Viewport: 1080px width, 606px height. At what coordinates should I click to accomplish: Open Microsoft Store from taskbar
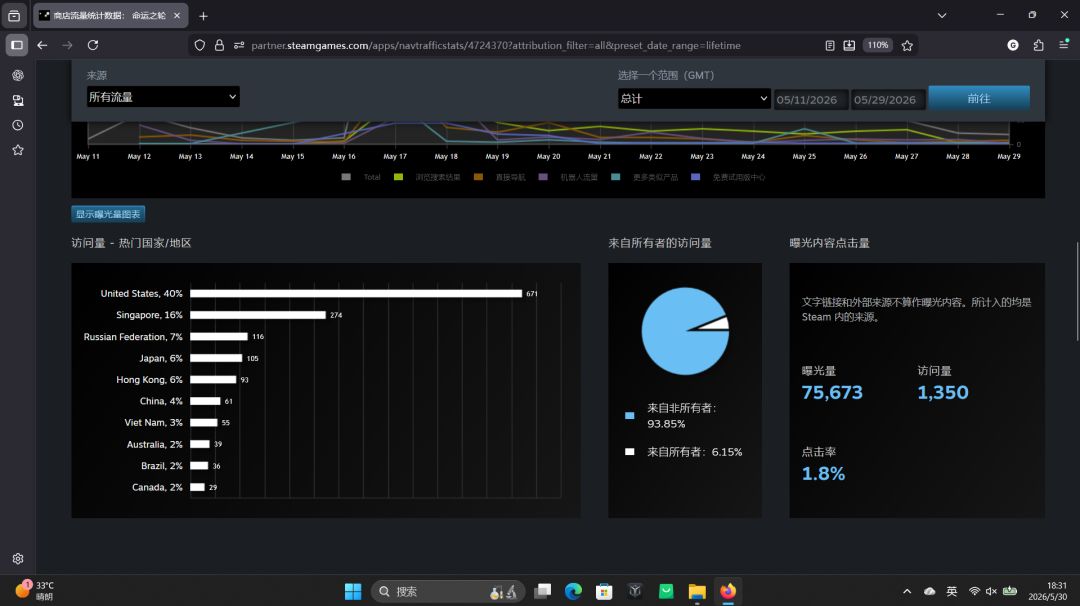coord(604,591)
